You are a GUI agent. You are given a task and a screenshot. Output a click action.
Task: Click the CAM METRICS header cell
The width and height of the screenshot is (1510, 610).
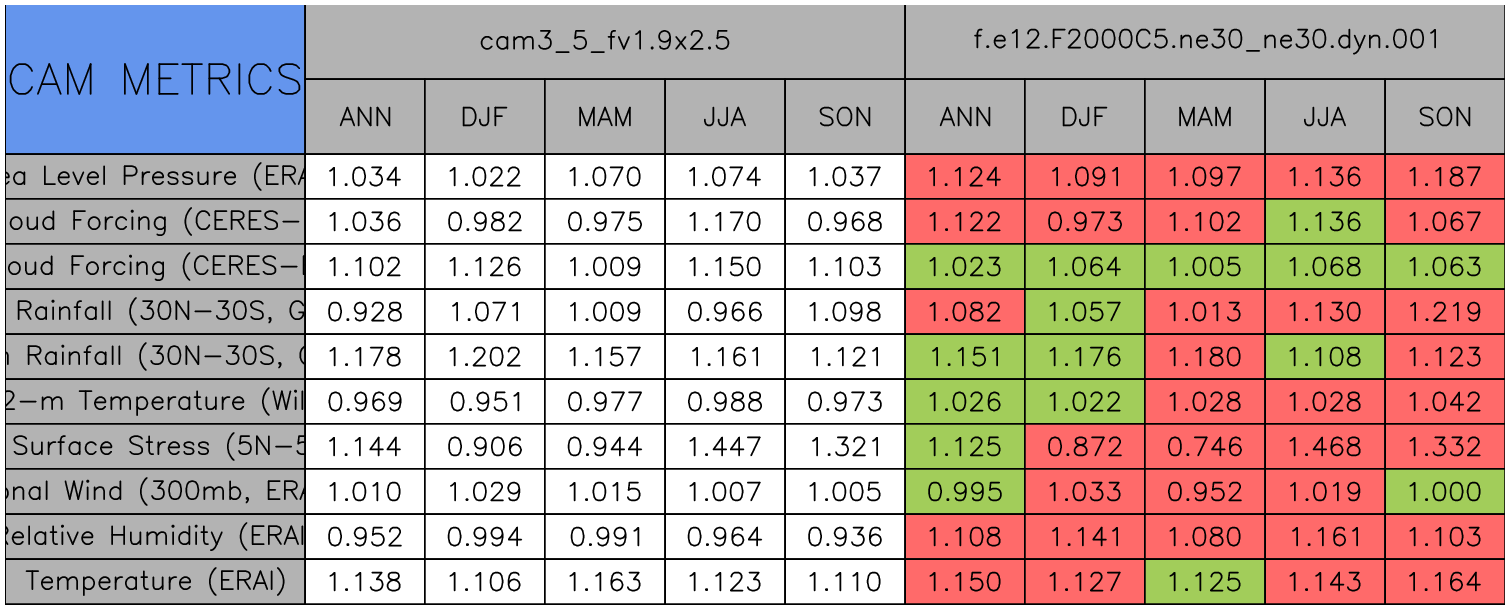coord(155,79)
